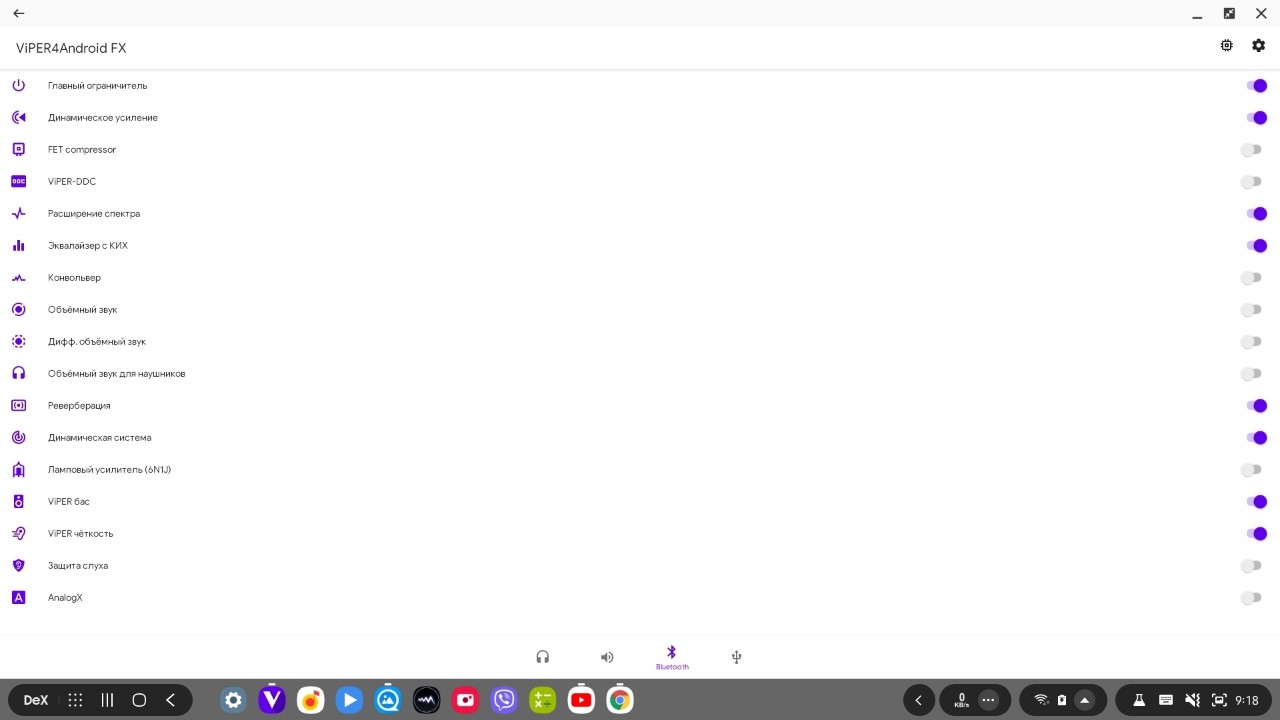Screen dimensions: 1280x720
Task: Disable the Эквалайзер с КИХ switch
Action: point(1256,246)
